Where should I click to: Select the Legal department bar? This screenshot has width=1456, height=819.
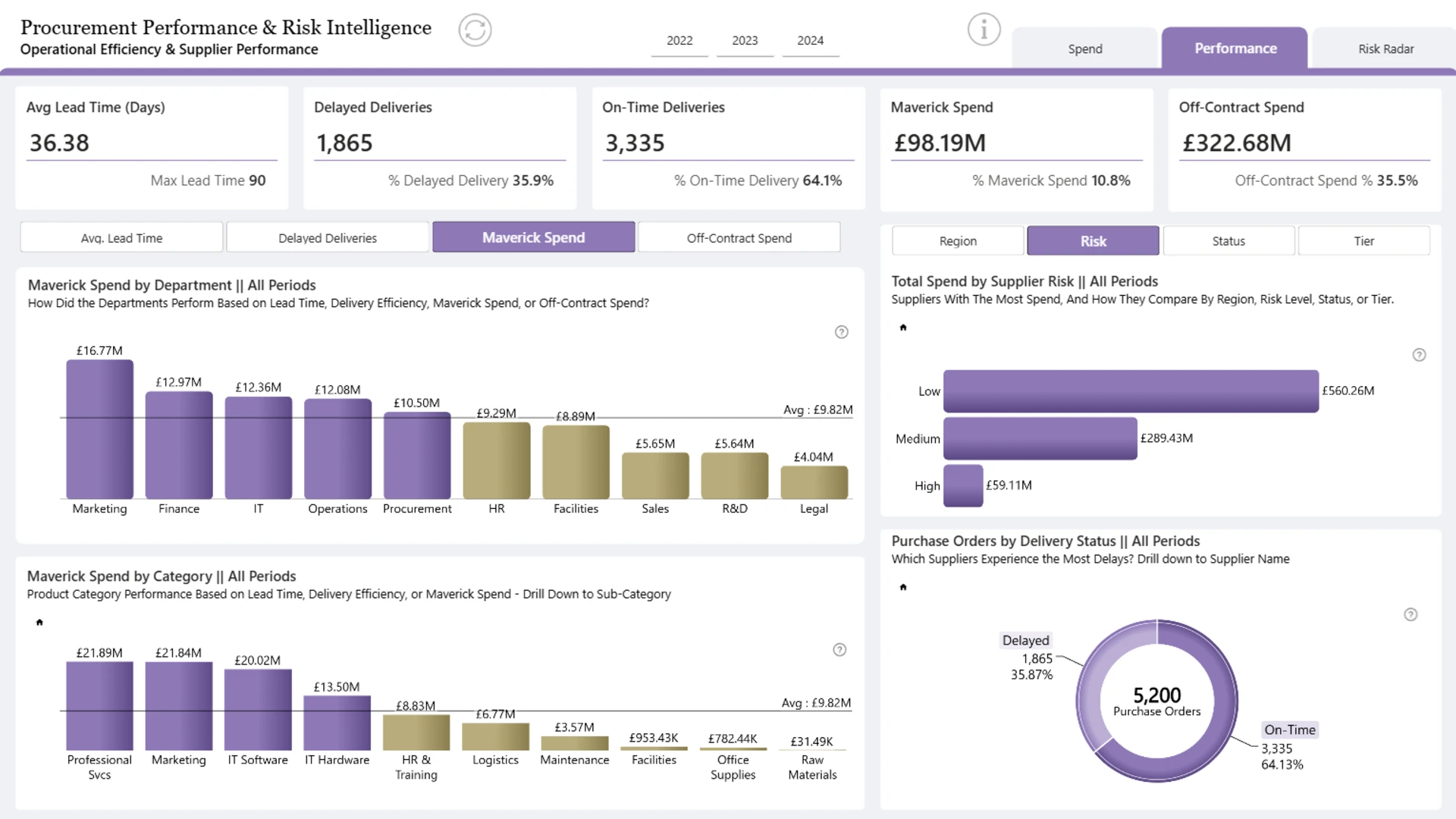(814, 482)
